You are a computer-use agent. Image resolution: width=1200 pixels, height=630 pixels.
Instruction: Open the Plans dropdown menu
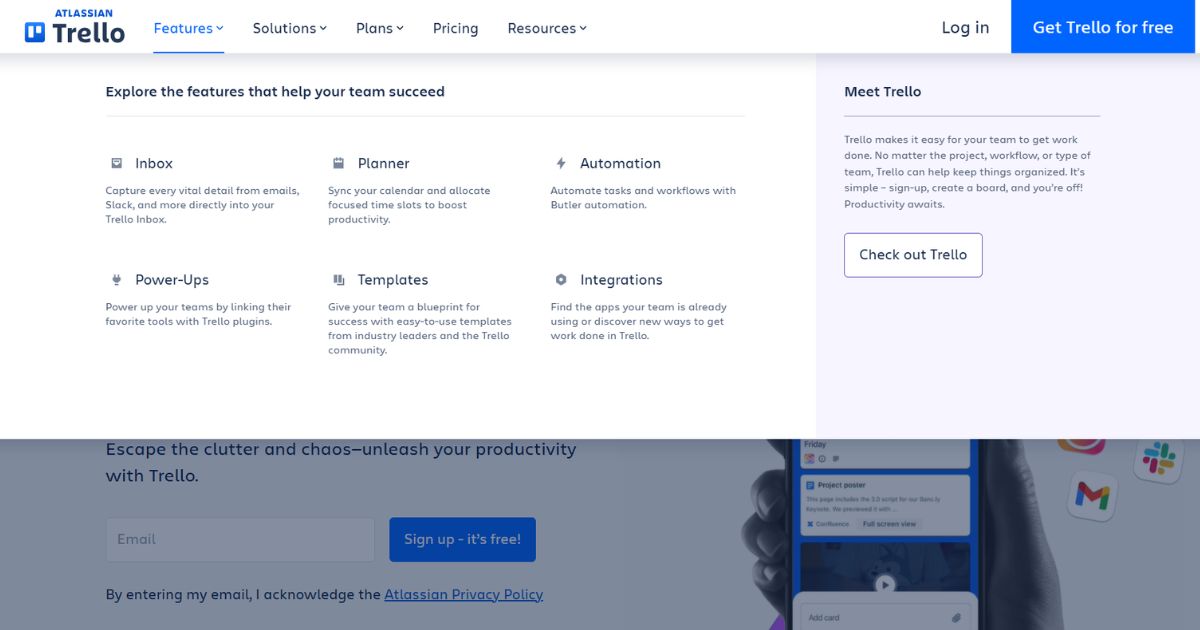tap(379, 28)
